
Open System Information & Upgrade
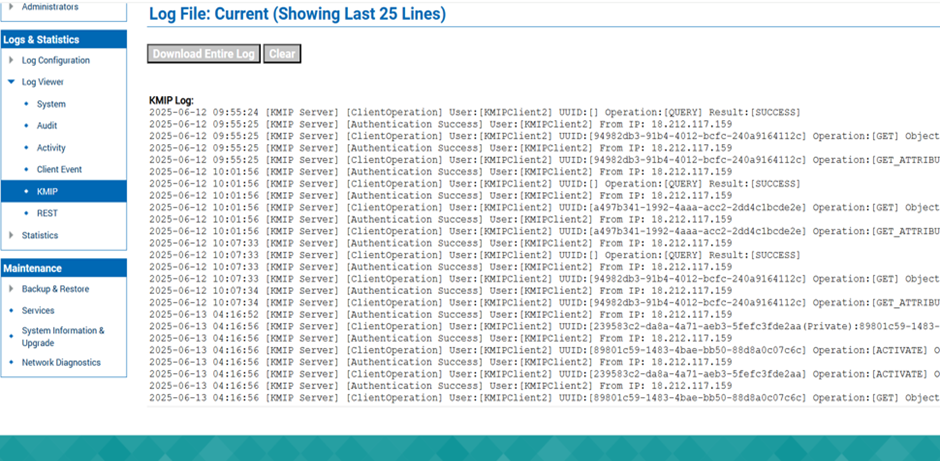coord(63,337)
